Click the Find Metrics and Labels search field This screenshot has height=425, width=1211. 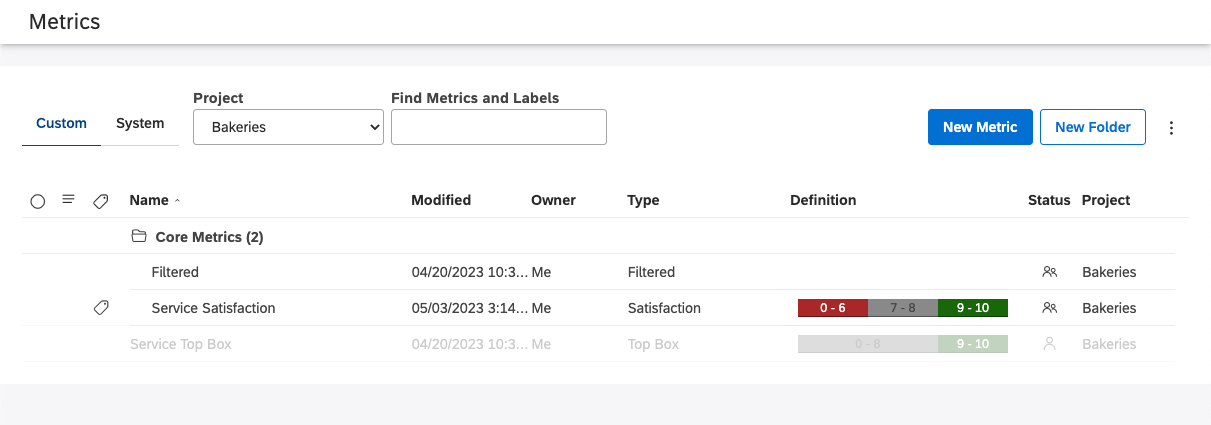point(499,127)
